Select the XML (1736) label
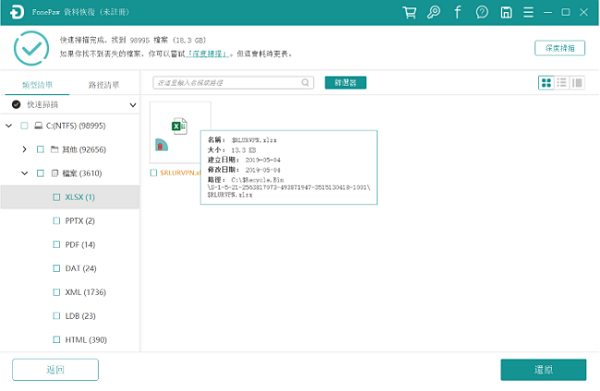 (85, 292)
